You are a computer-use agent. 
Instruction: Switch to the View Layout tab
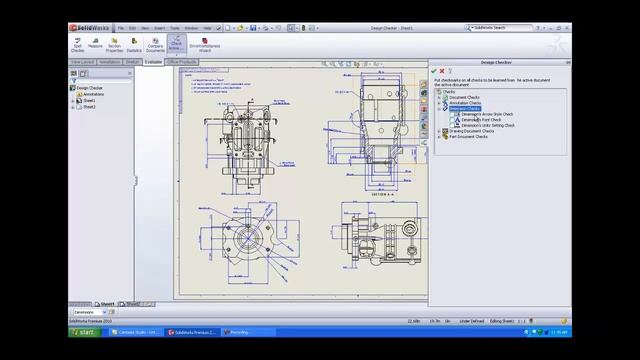click(x=83, y=62)
